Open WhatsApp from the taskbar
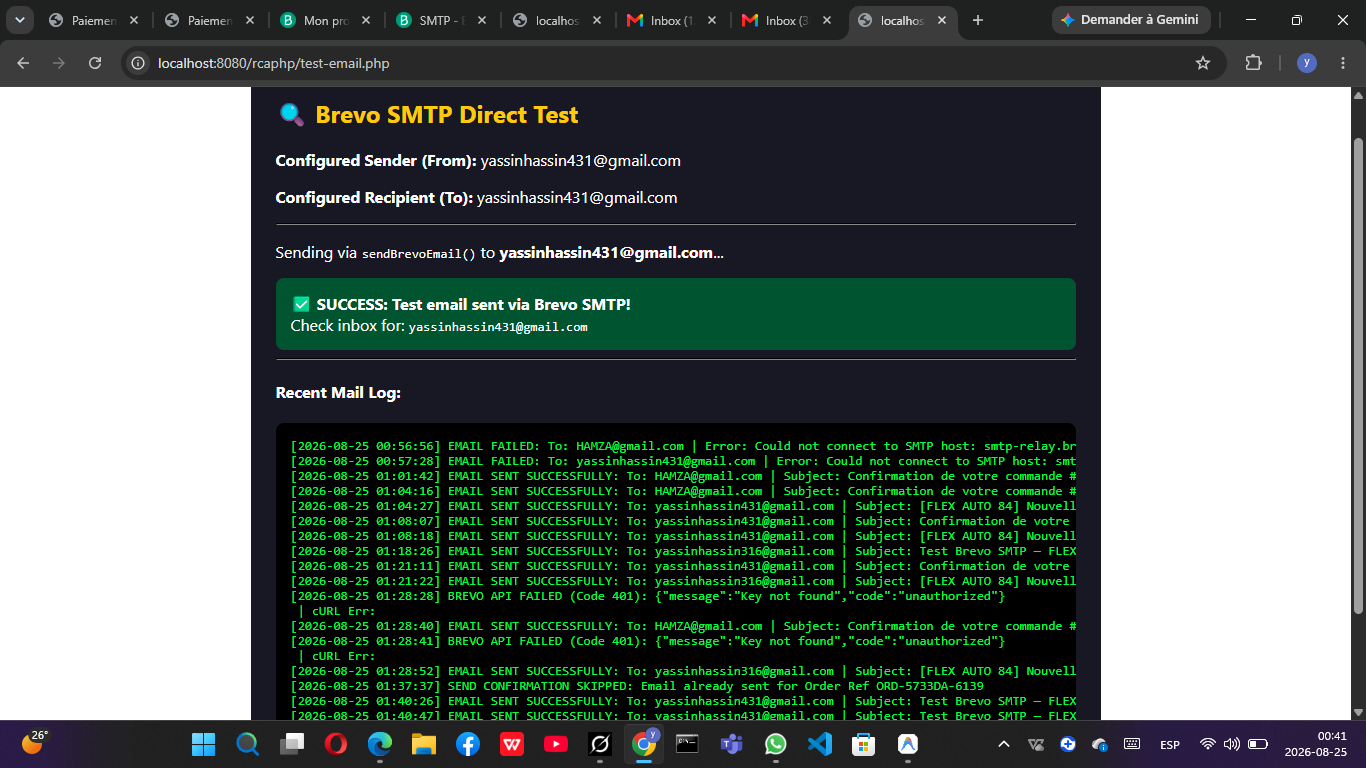 tap(776, 744)
